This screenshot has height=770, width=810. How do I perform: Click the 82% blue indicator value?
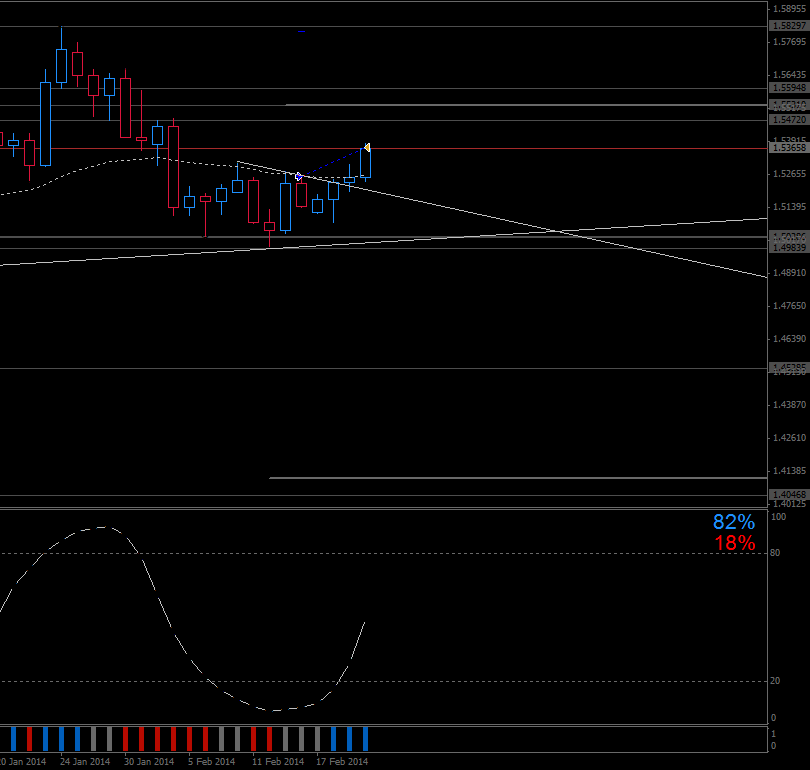coord(734,522)
